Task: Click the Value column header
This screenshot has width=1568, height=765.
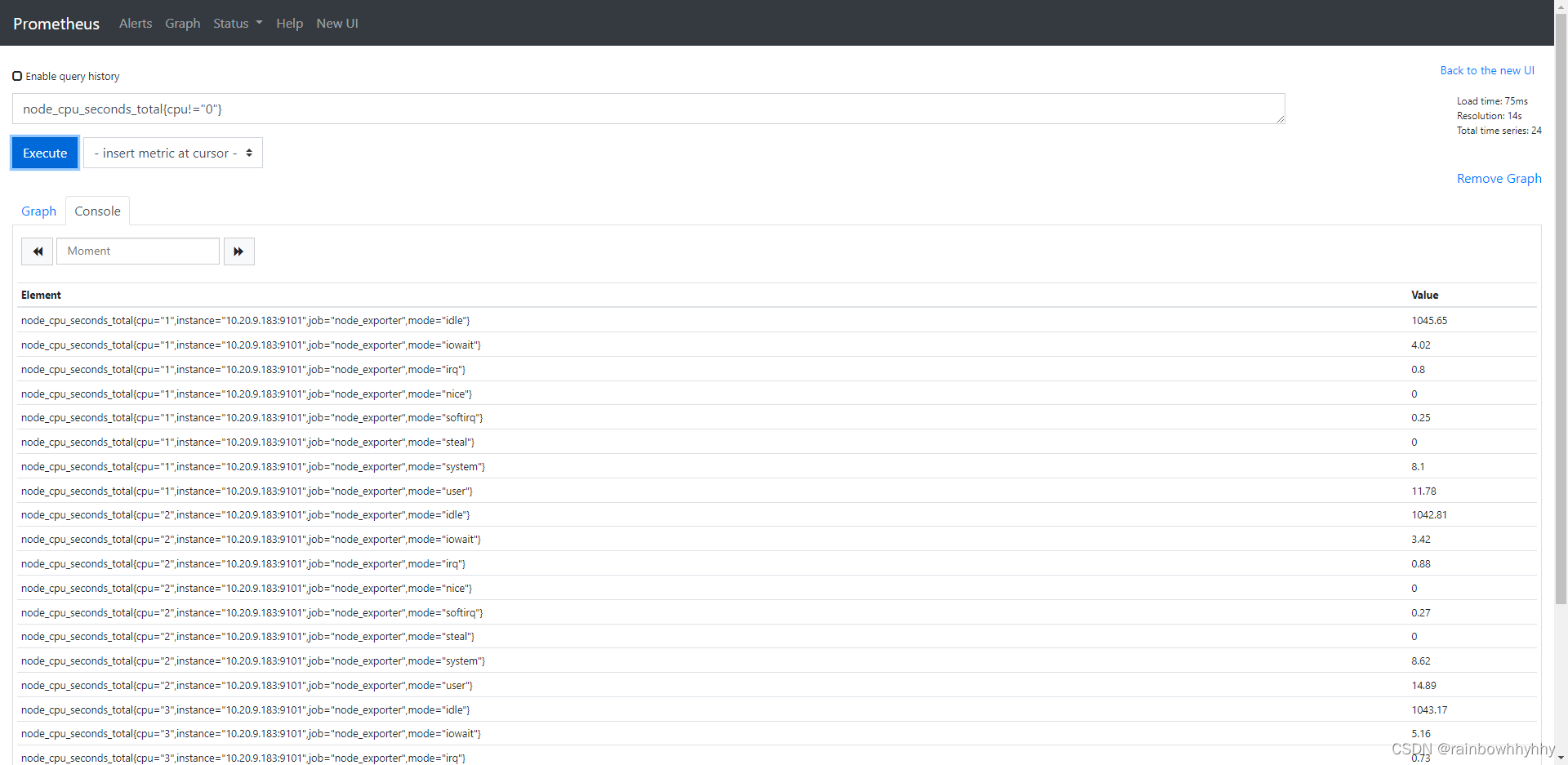Action: click(1425, 295)
